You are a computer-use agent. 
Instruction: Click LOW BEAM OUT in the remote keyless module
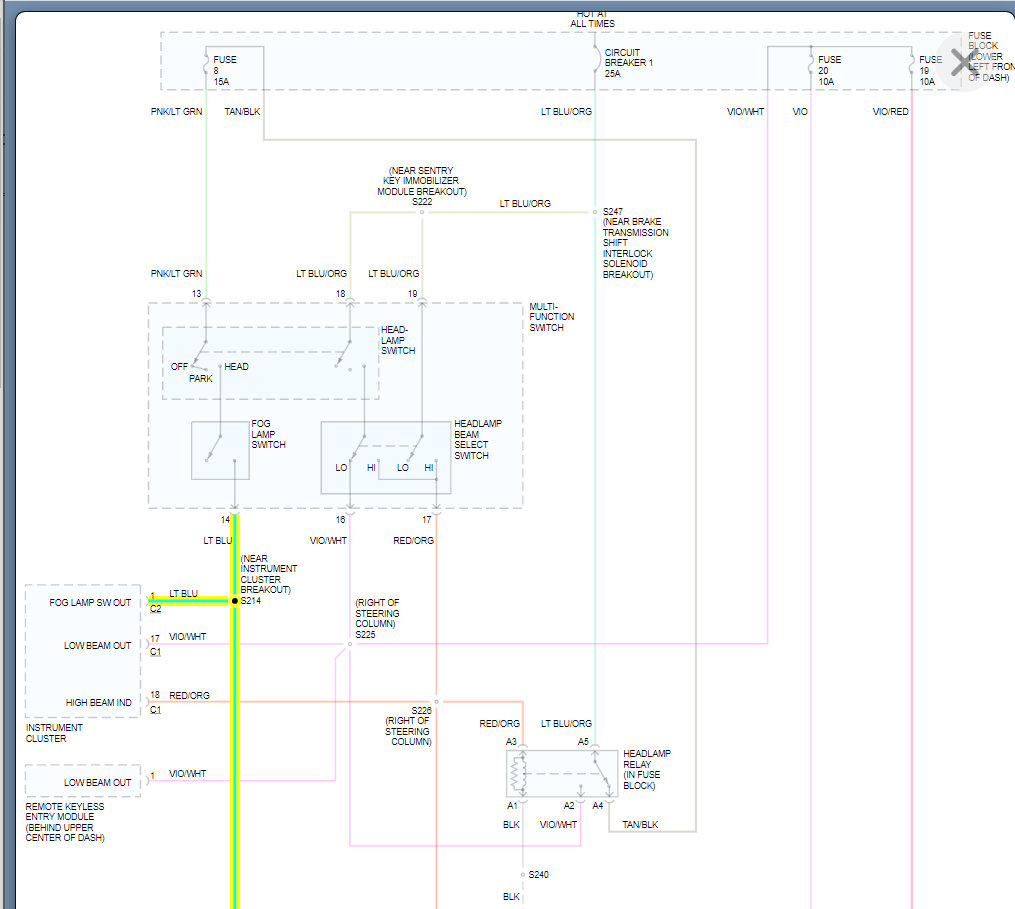click(x=97, y=783)
